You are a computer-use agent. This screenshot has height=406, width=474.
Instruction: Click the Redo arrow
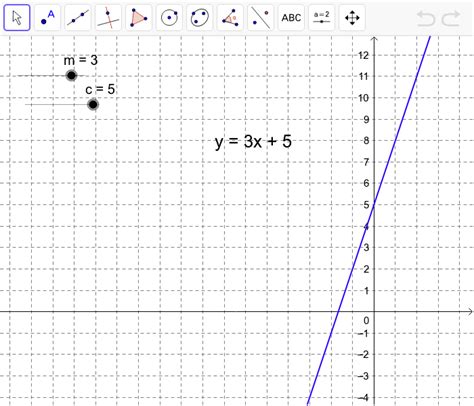click(451, 18)
